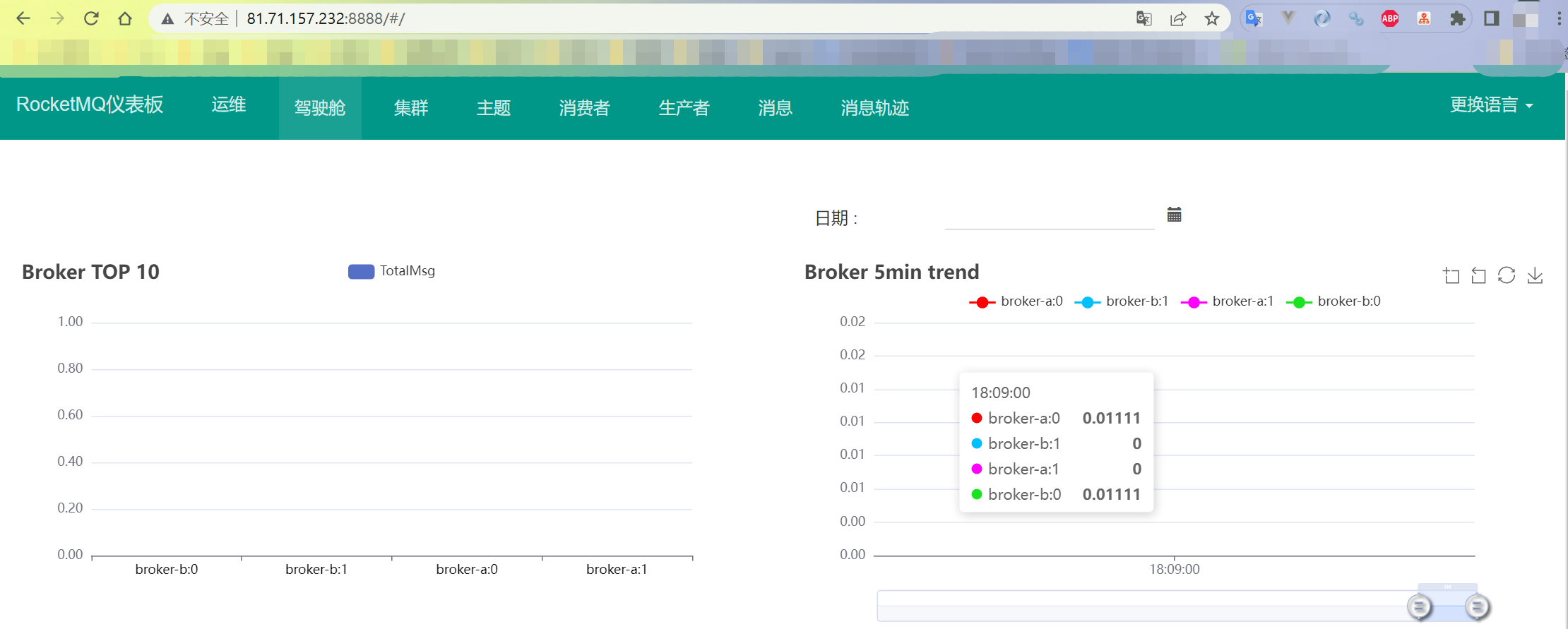
Task: Share this page icon
Action: 1177,19
